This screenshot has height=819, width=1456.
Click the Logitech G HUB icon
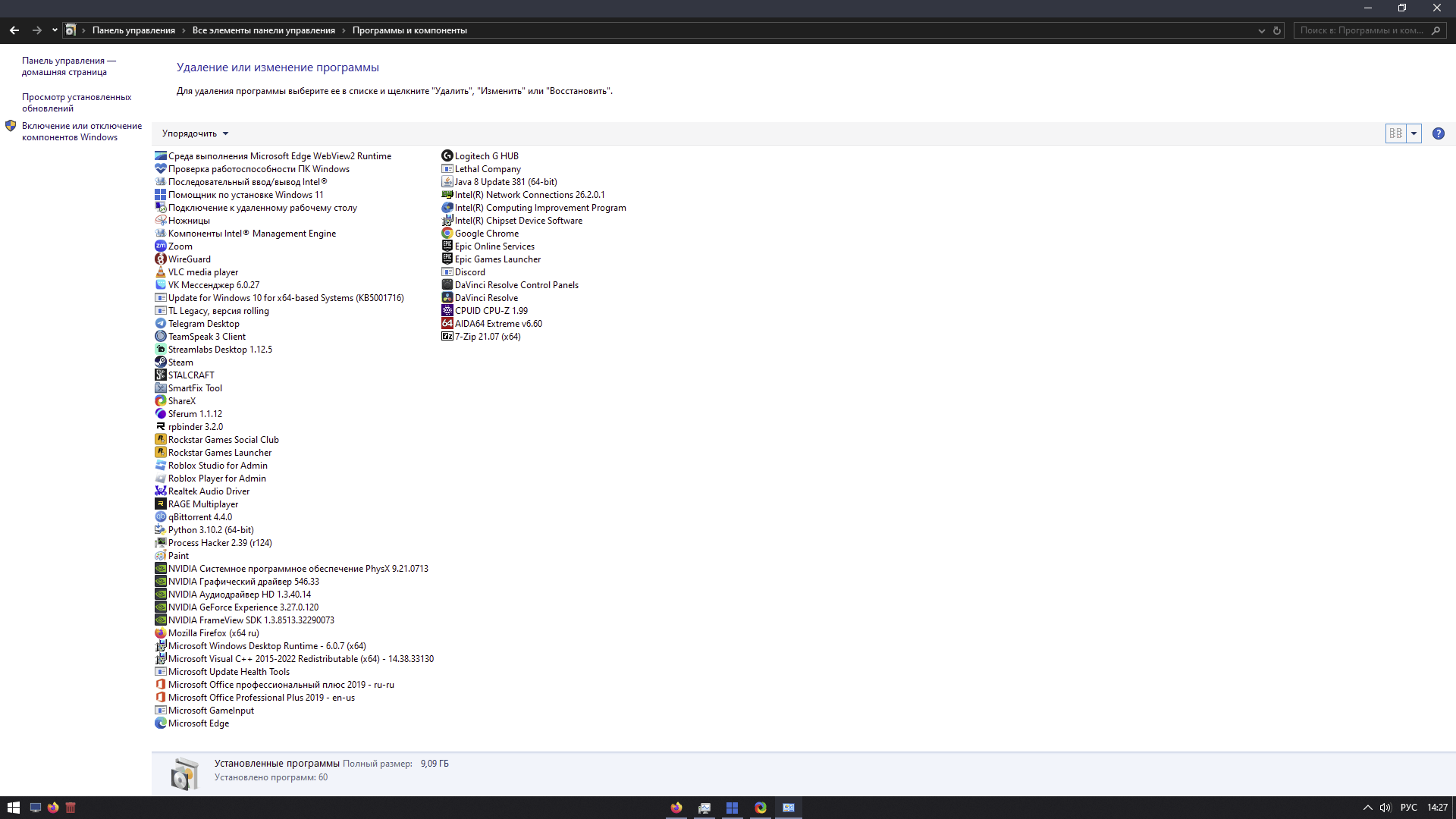[x=447, y=156]
